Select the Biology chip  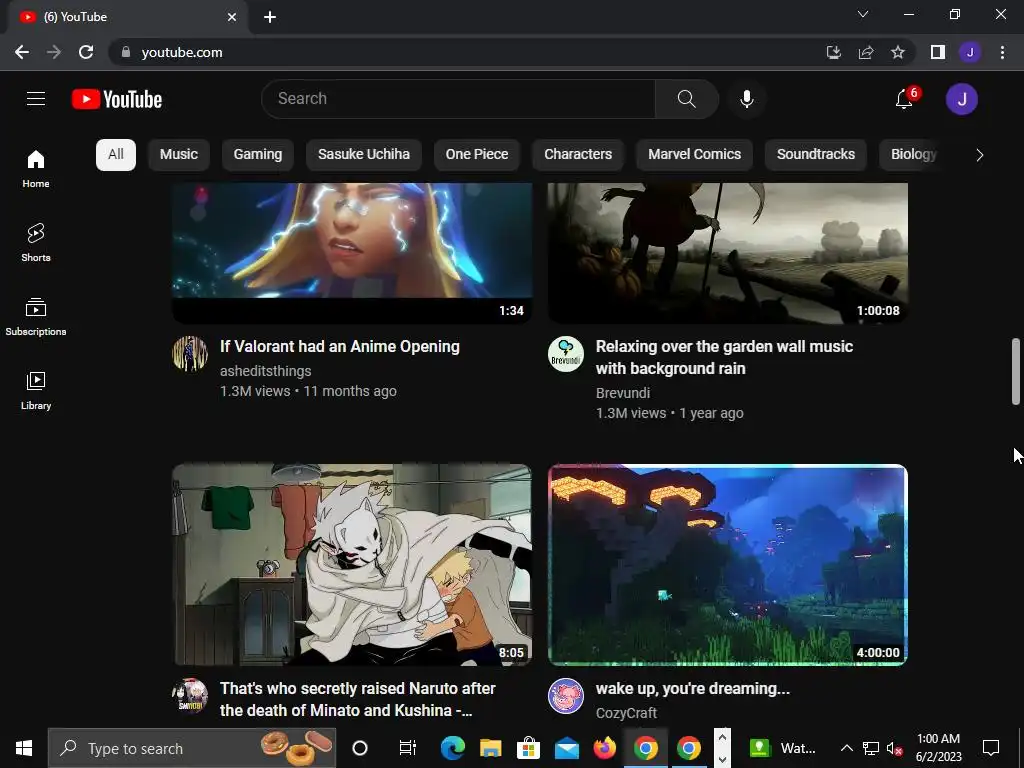click(913, 155)
